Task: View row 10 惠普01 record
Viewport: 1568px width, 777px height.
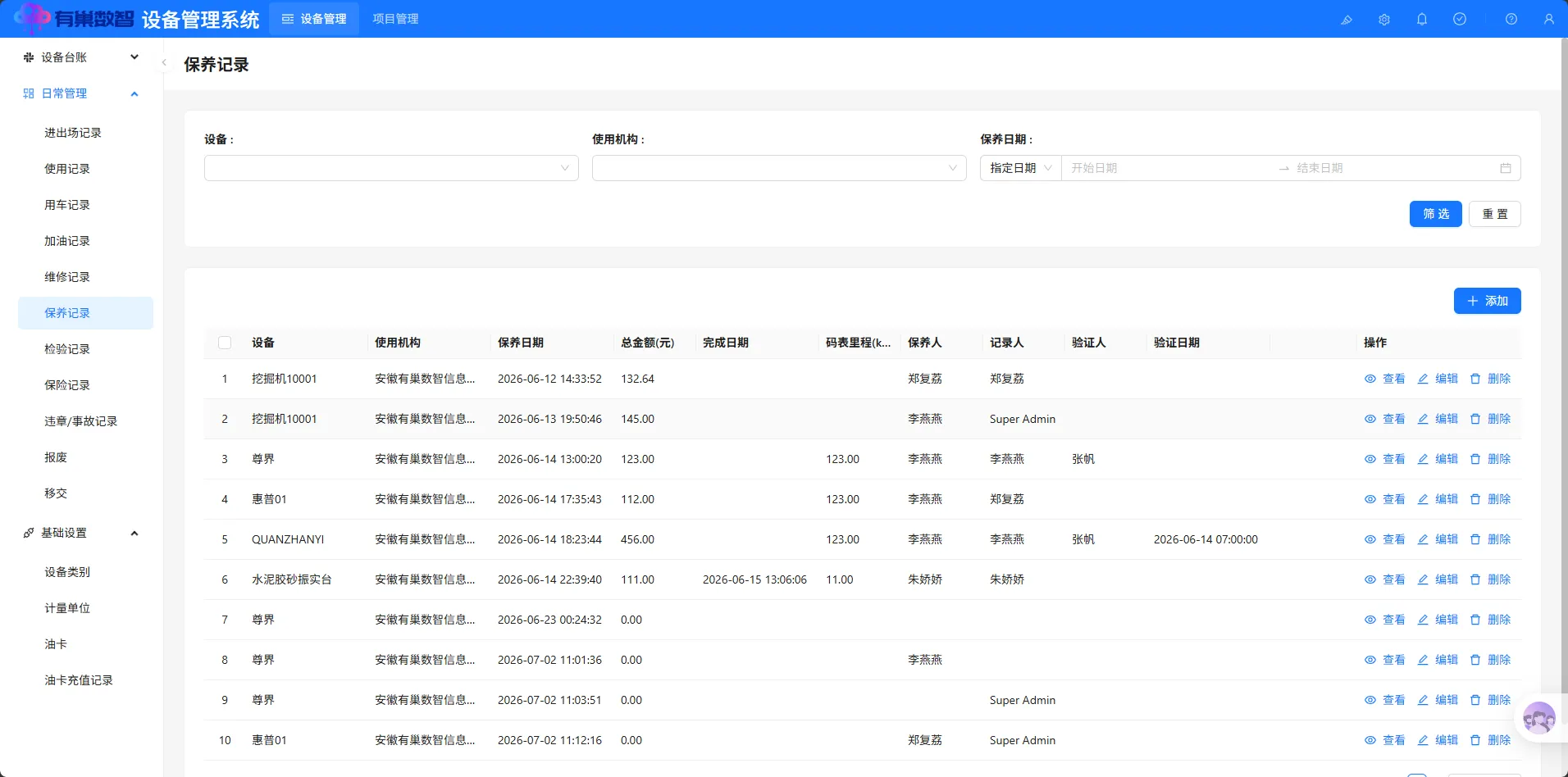Action: (x=1384, y=740)
